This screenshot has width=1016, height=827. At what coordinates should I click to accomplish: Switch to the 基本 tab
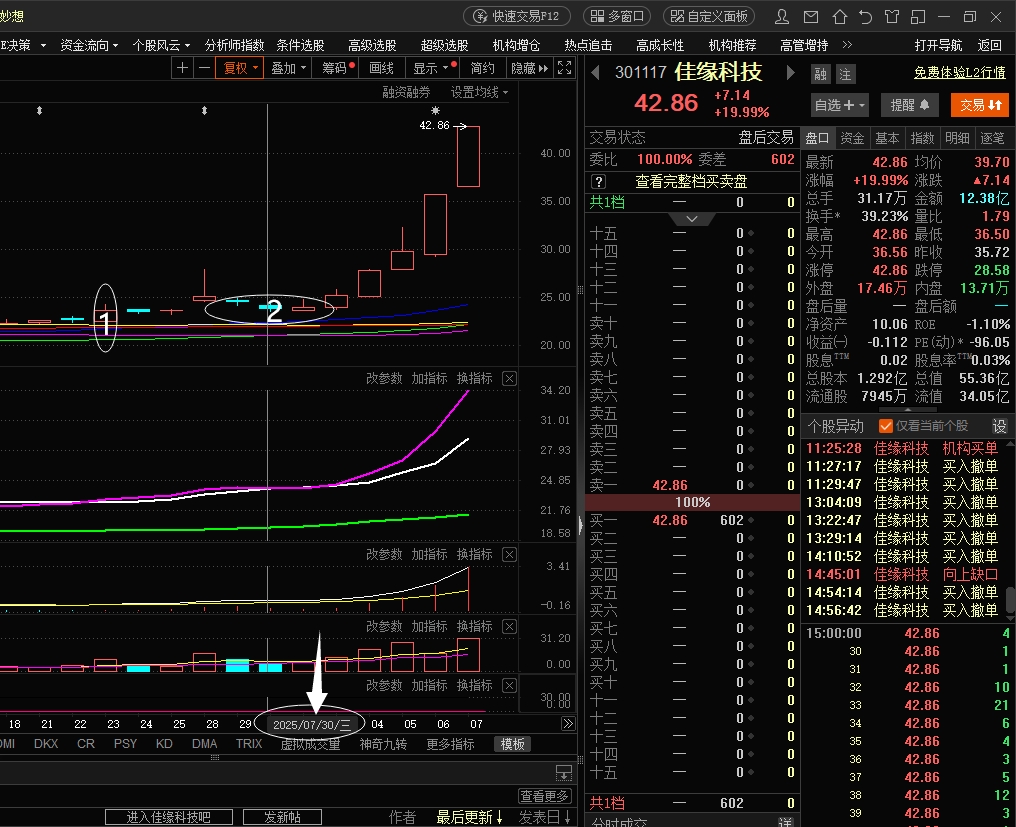click(886, 137)
